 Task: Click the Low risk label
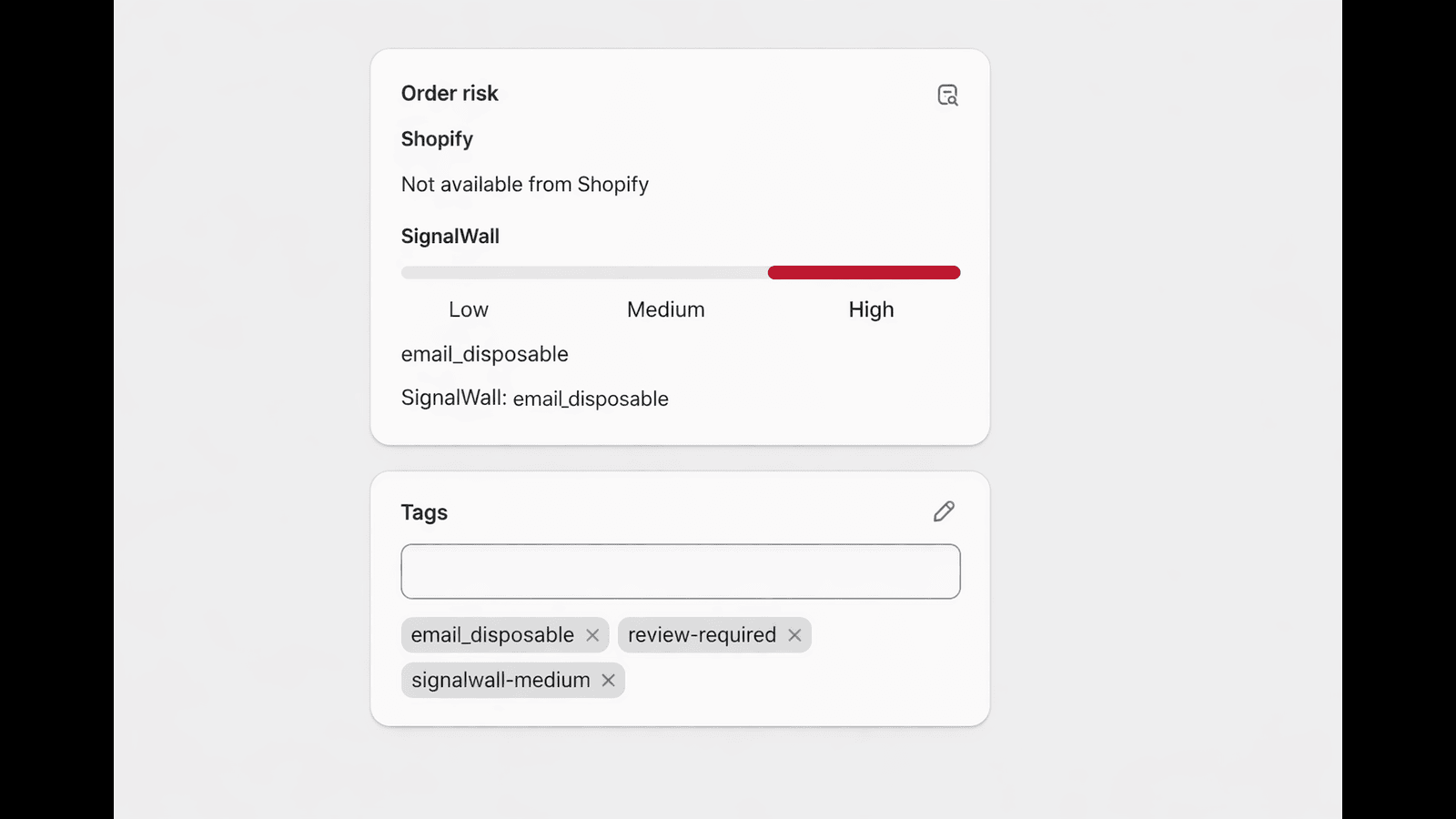[x=469, y=309]
